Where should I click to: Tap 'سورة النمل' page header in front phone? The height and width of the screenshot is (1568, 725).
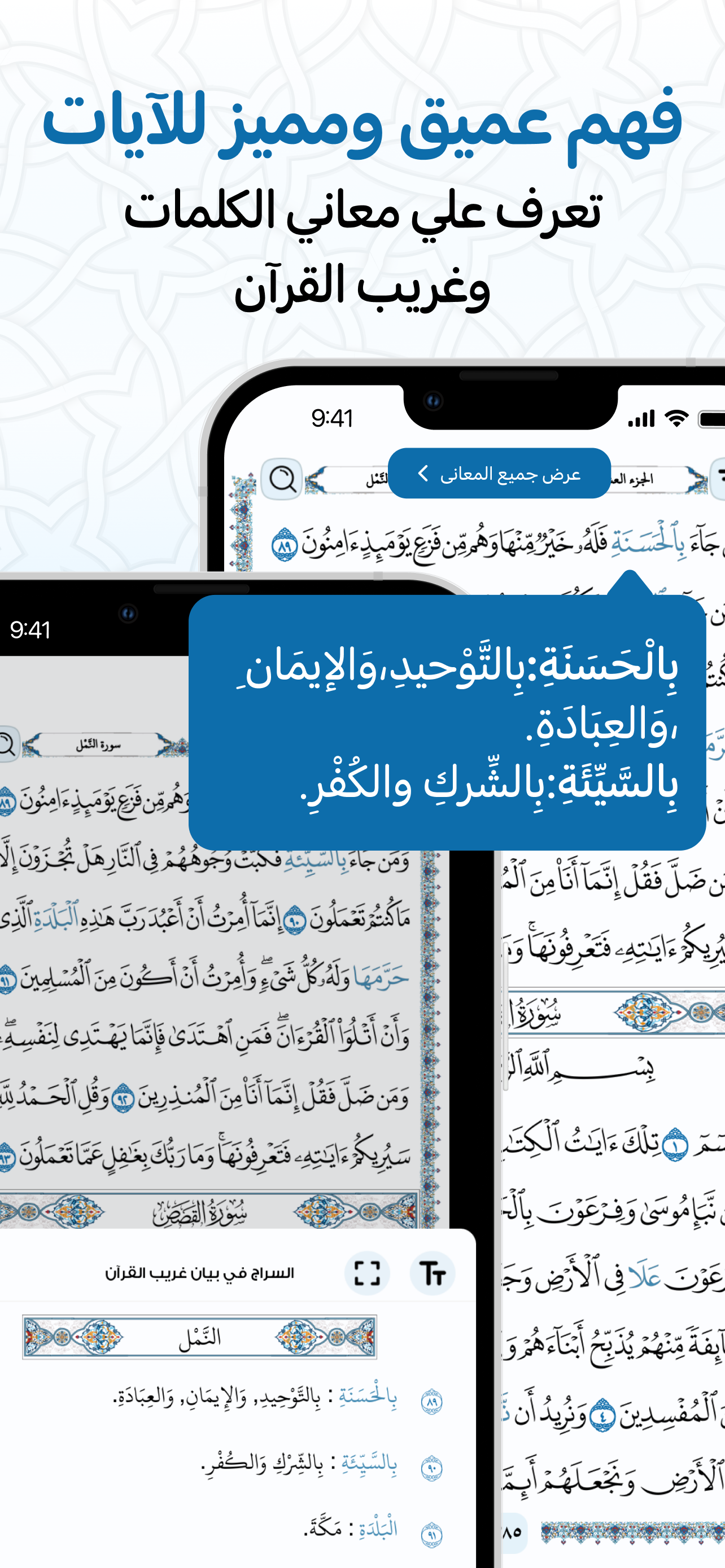coord(98,744)
